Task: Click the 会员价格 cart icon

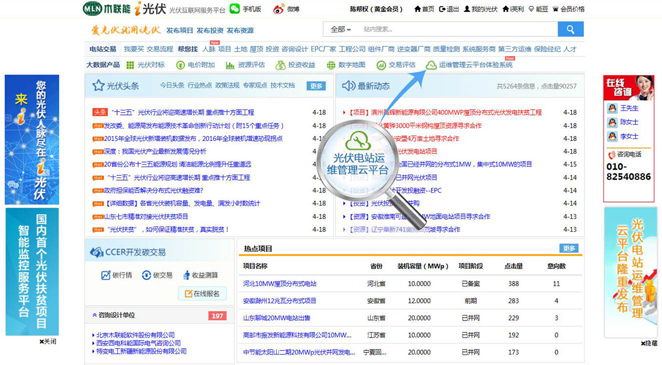Action: click(x=555, y=9)
